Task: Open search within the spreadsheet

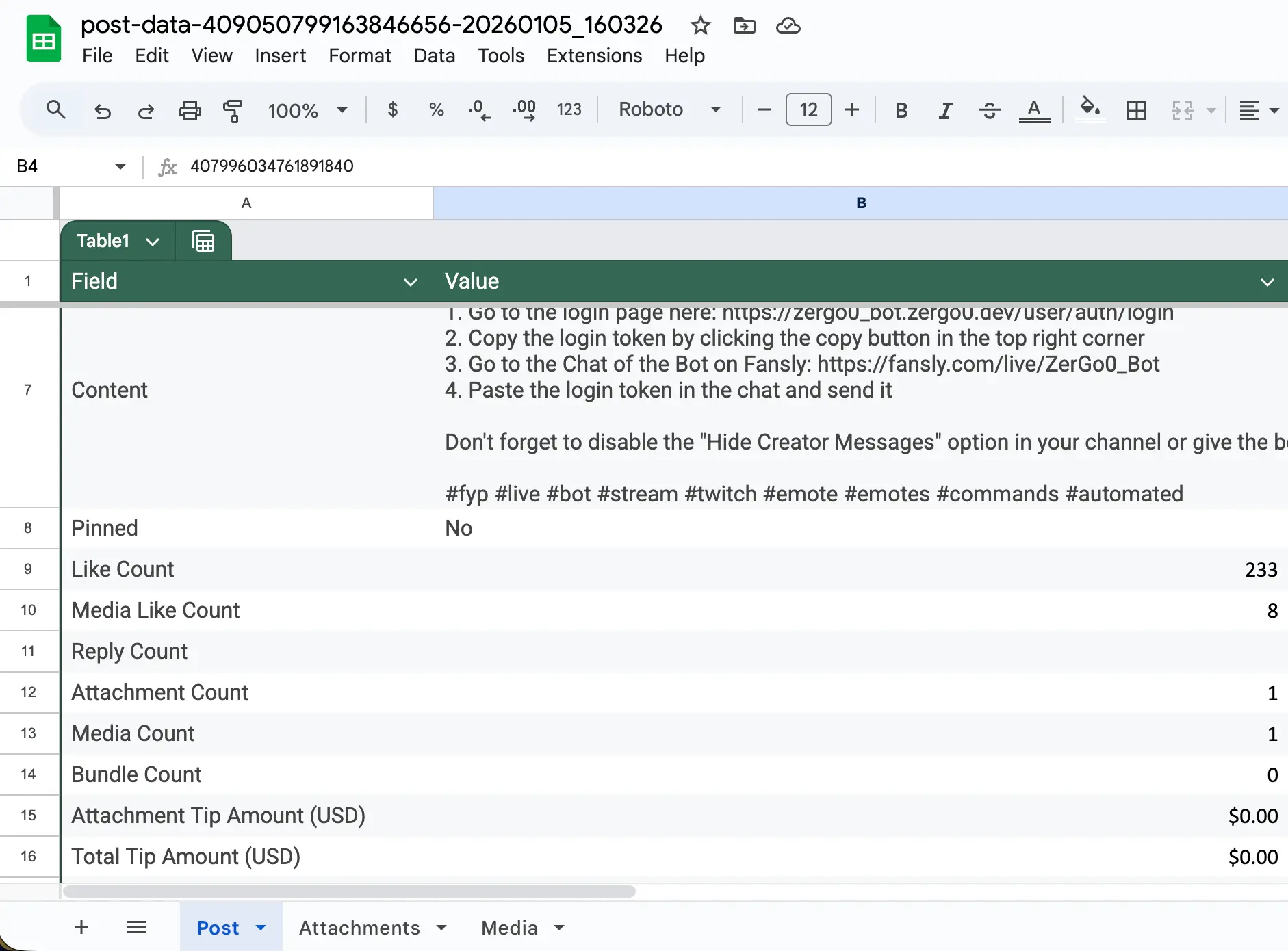Action: point(56,109)
